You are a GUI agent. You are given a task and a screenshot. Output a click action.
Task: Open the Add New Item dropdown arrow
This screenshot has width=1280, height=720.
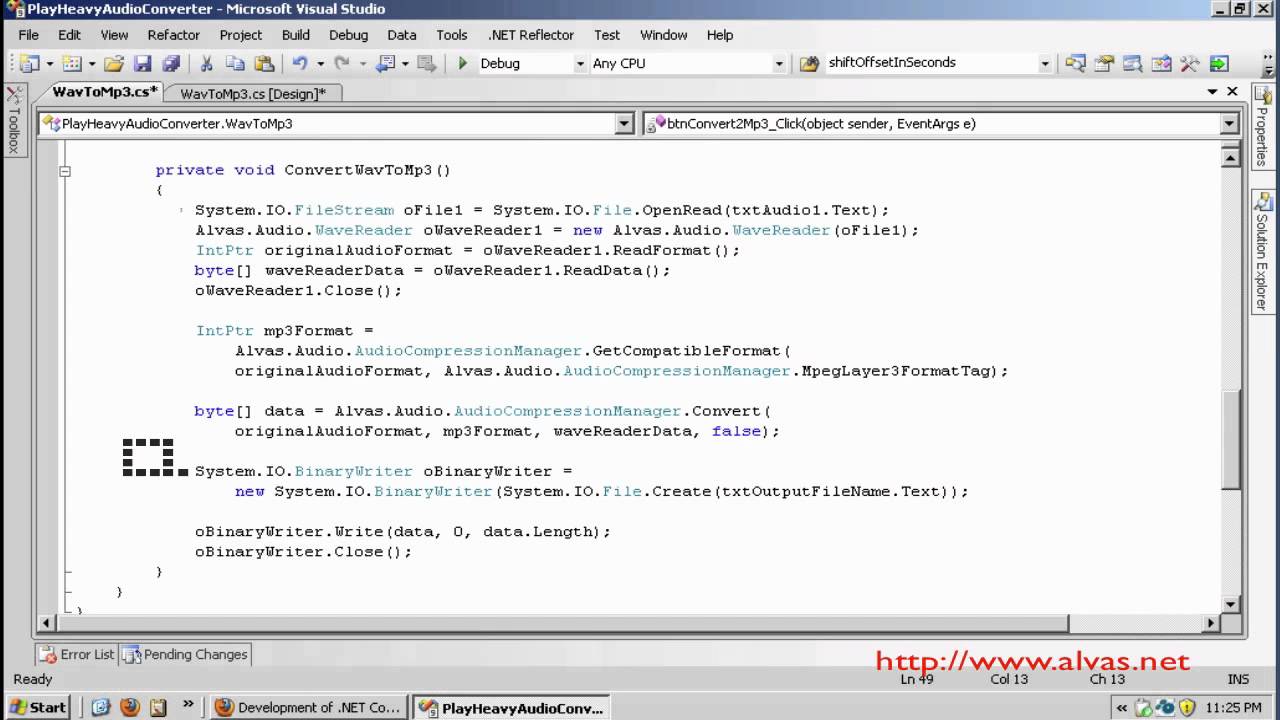click(x=92, y=64)
